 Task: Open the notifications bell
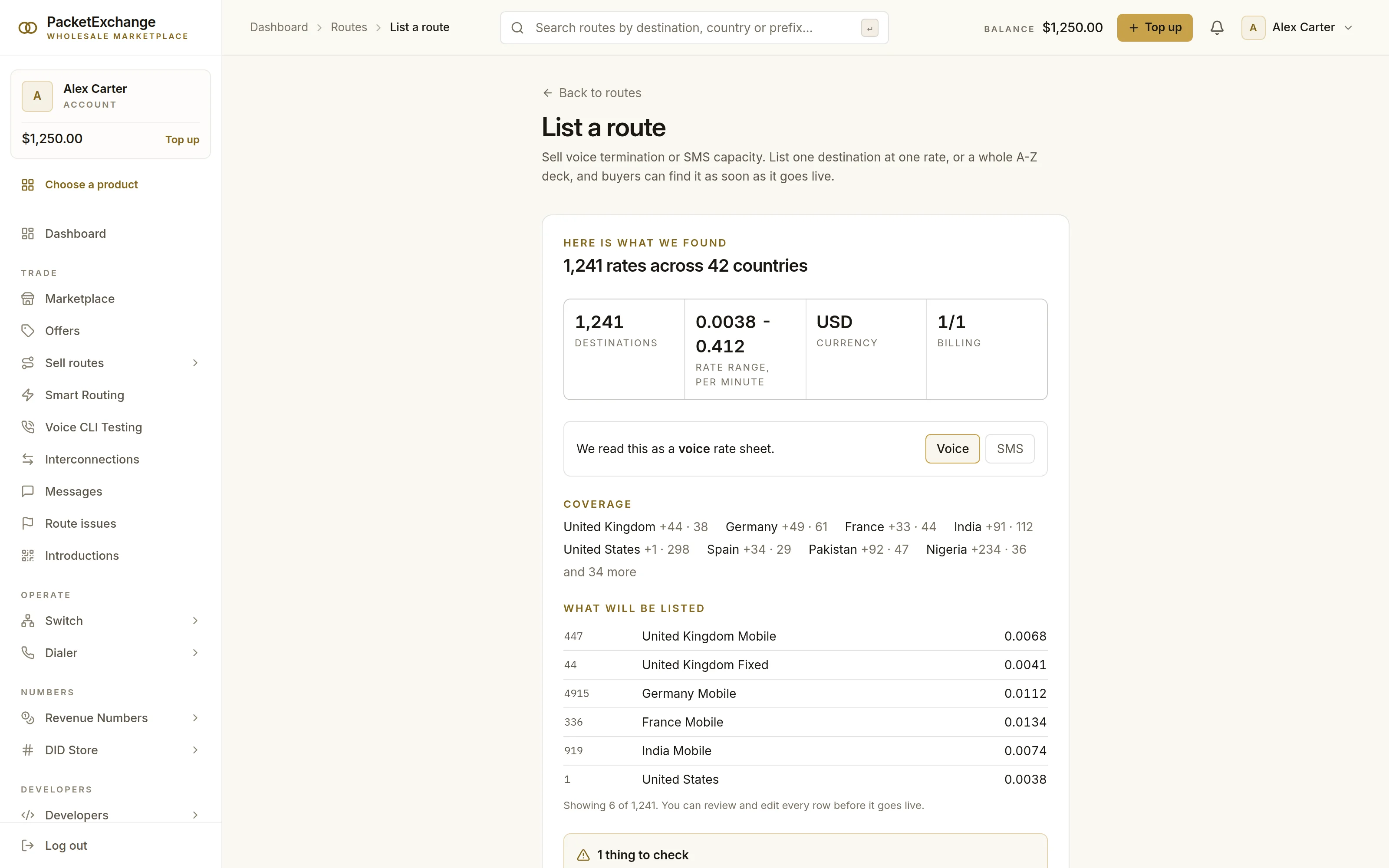[x=1217, y=27]
